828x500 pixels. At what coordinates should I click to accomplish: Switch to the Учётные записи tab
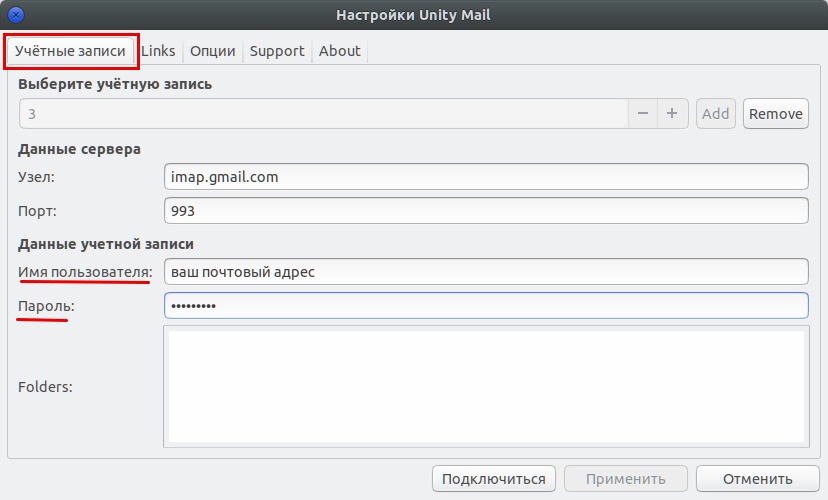pyautogui.click(x=70, y=51)
